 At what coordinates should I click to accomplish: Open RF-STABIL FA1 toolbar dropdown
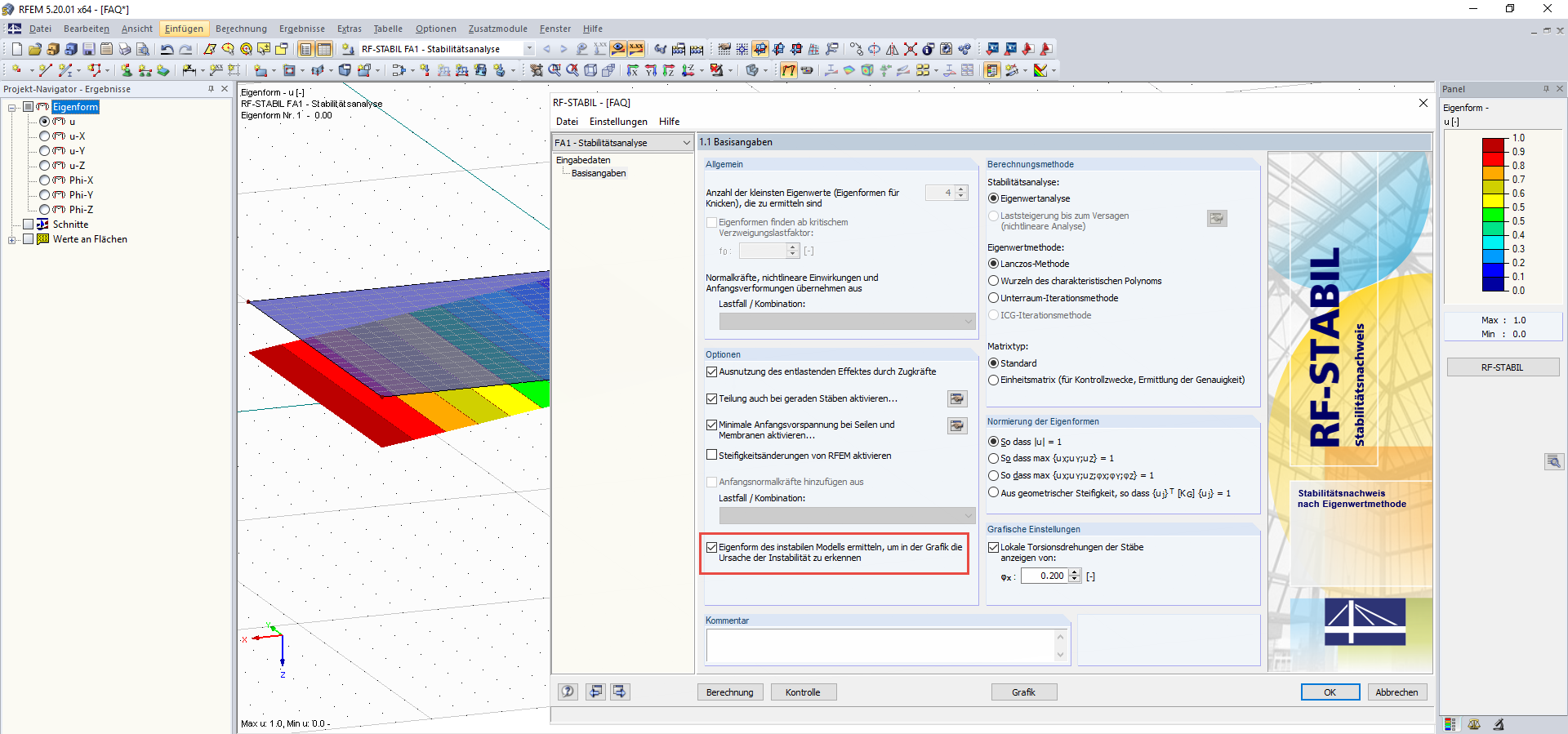529,49
